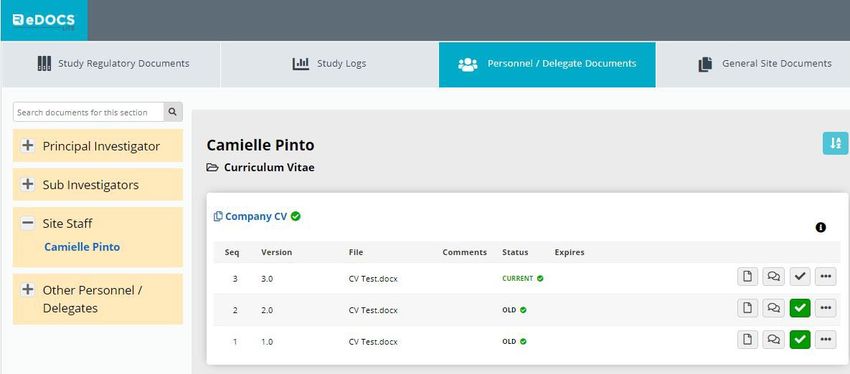The width and height of the screenshot is (850, 374).
Task: Toggle green checkmark for version 2.0
Action: pyautogui.click(x=800, y=308)
